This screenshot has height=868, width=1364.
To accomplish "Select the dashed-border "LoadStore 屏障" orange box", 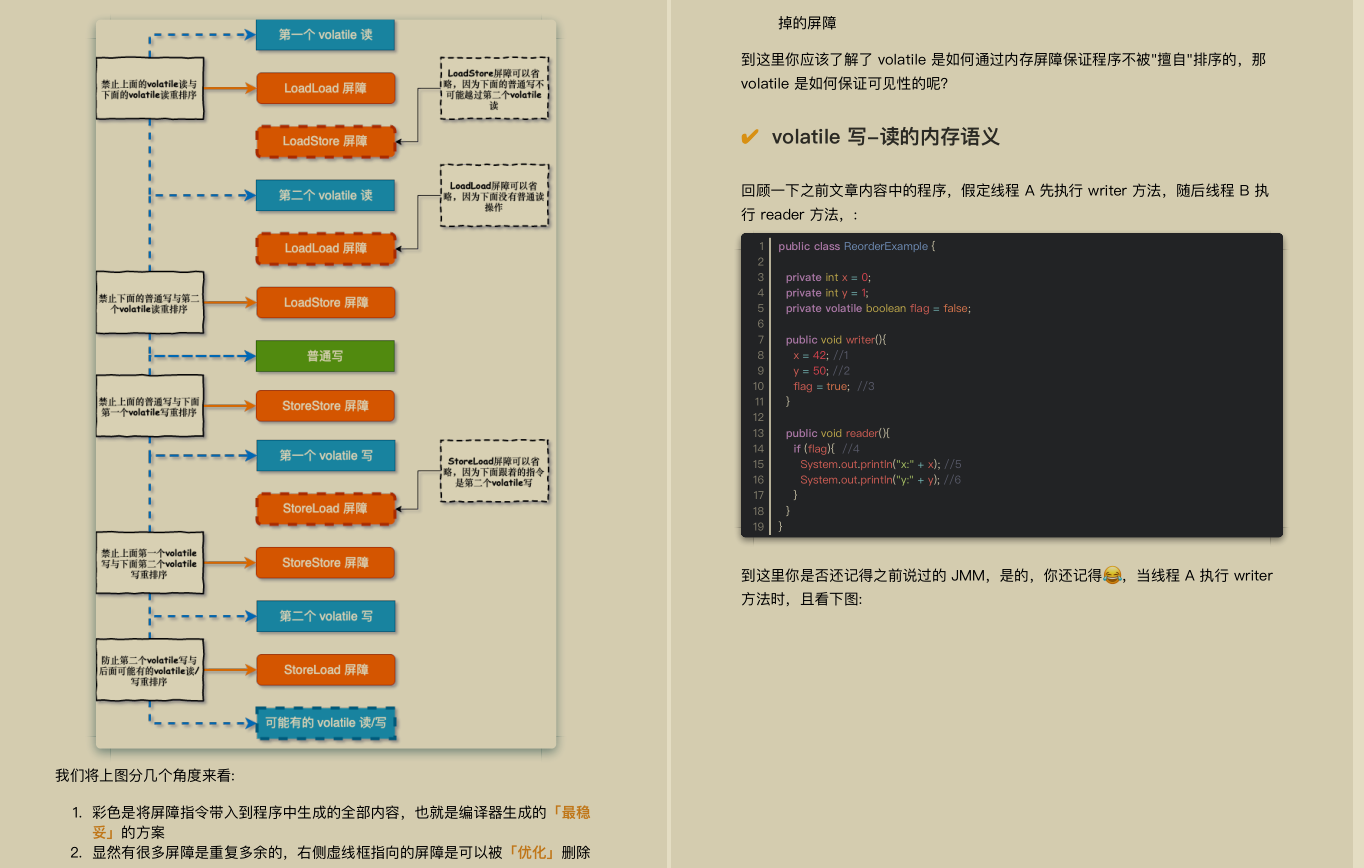I will click(x=326, y=141).
